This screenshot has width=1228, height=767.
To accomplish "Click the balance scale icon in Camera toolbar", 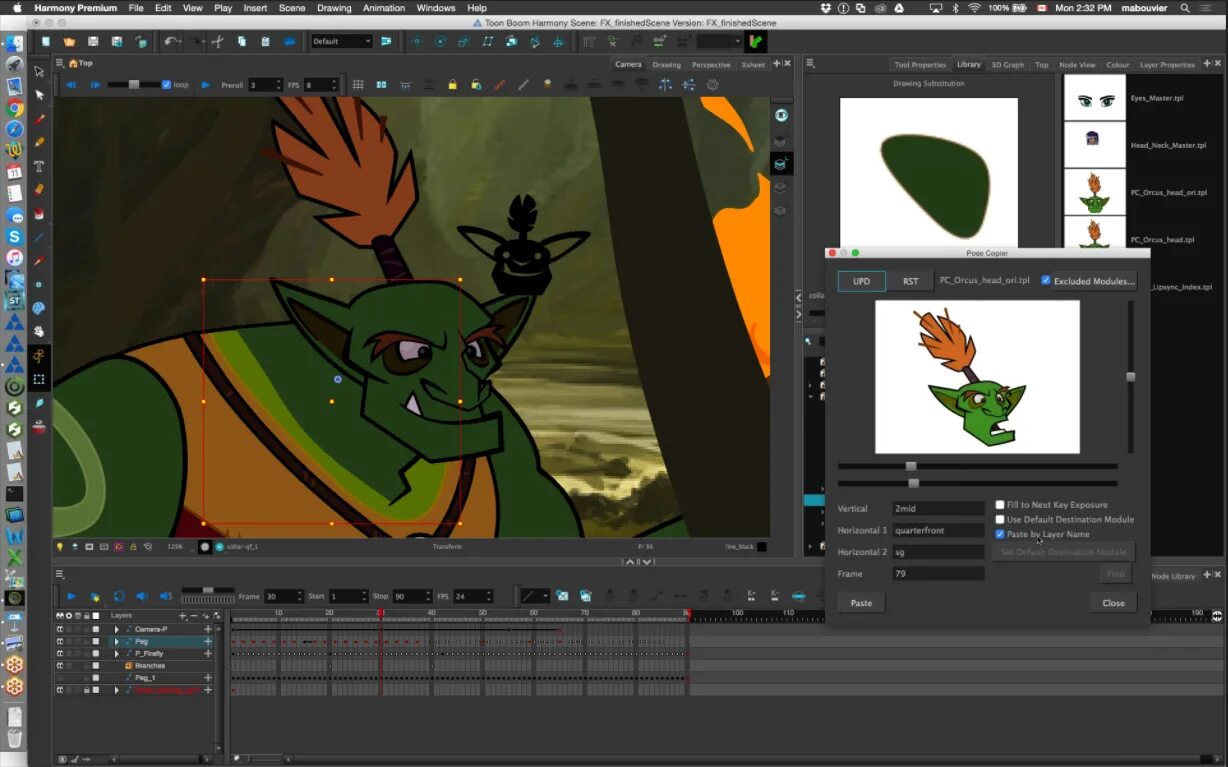I will pyautogui.click(x=665, y=85).
